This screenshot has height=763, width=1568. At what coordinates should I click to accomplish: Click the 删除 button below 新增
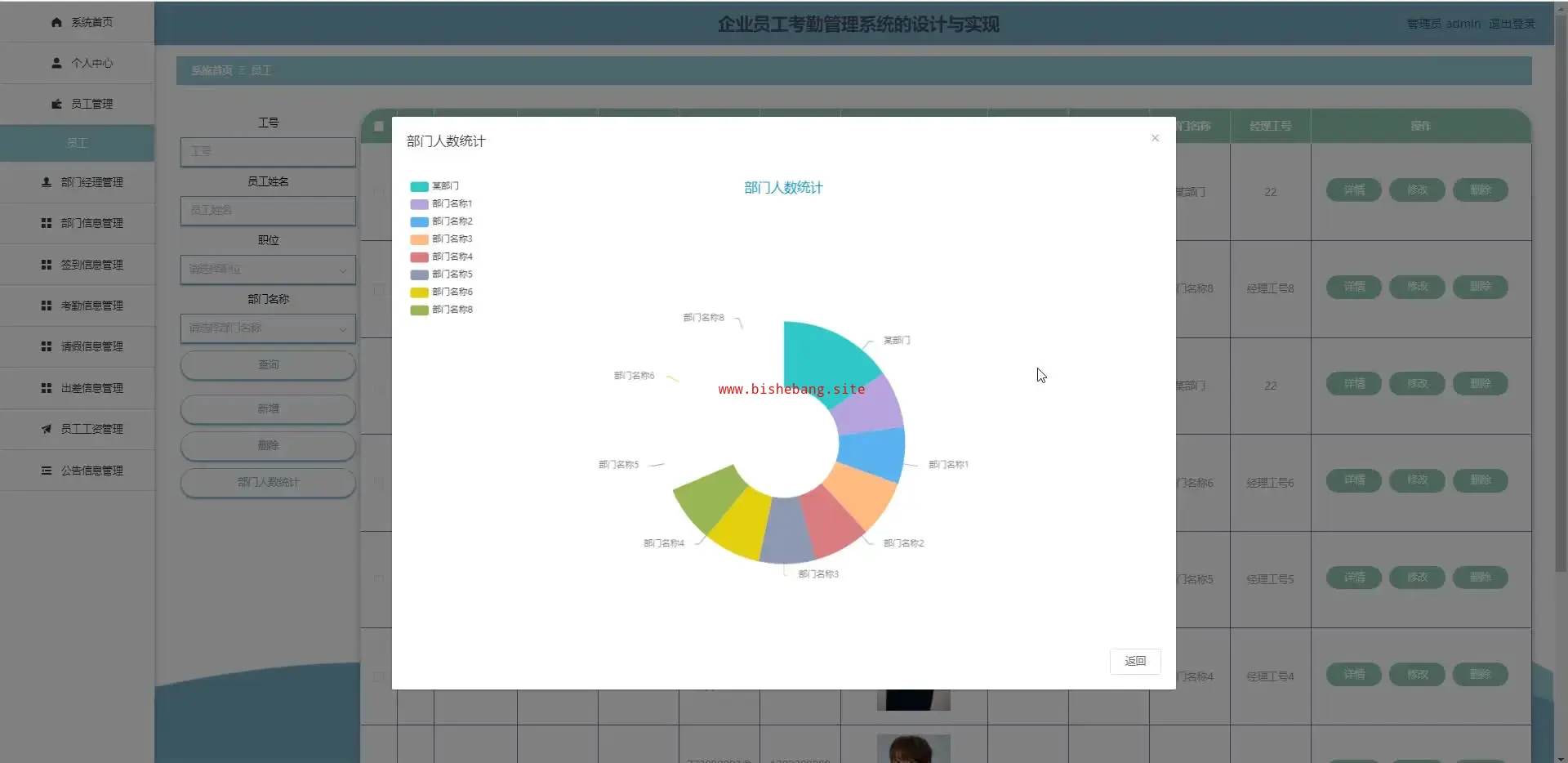[x=268, y=446]
